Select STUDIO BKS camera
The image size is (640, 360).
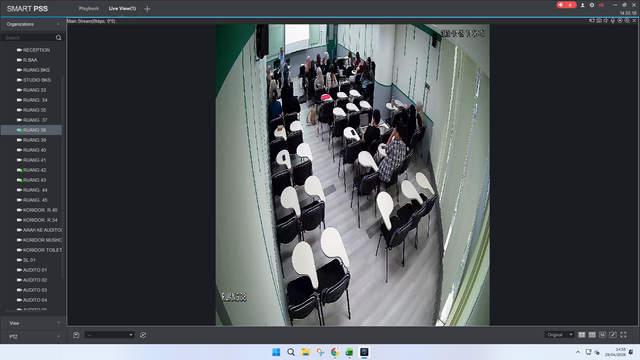[33, 80]
